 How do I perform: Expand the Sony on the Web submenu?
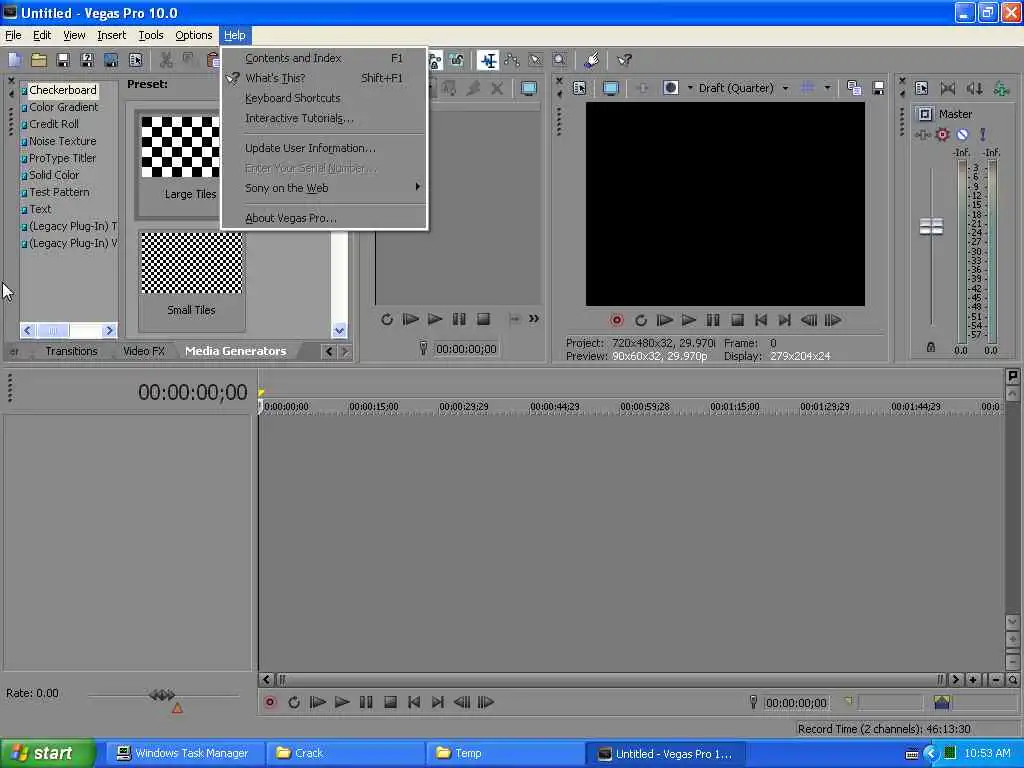tap(324, 188)
